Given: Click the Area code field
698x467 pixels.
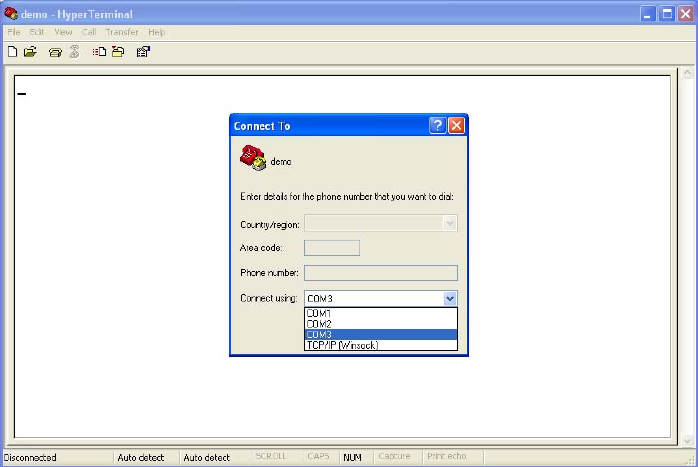Looking at the screenshot, I should (332, 248).
